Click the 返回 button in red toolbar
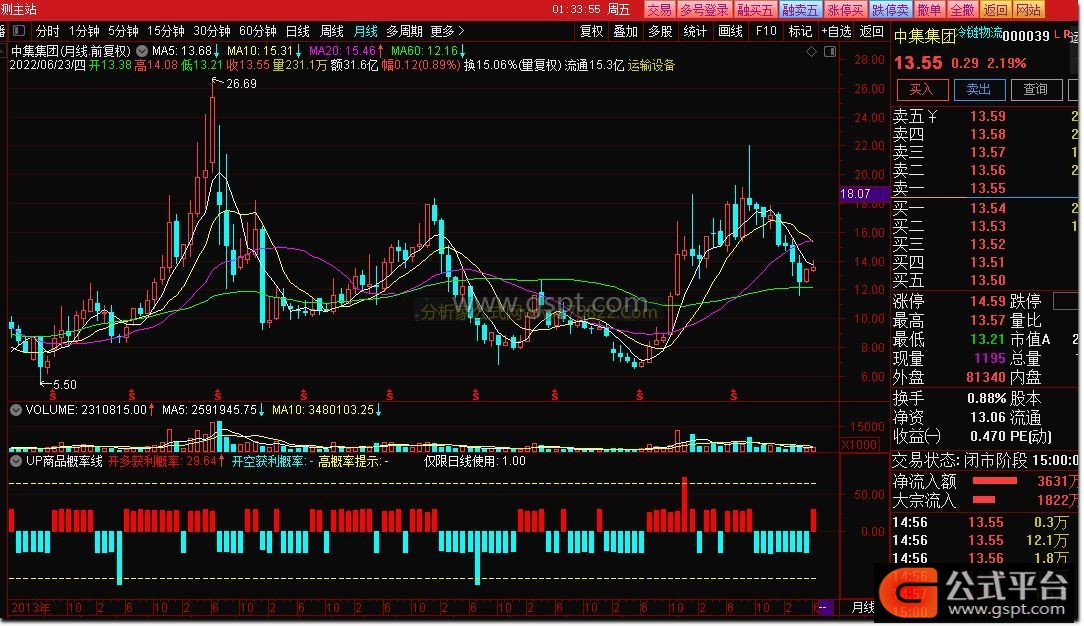This screenshot has height=626, width=1084. [996, 10]
